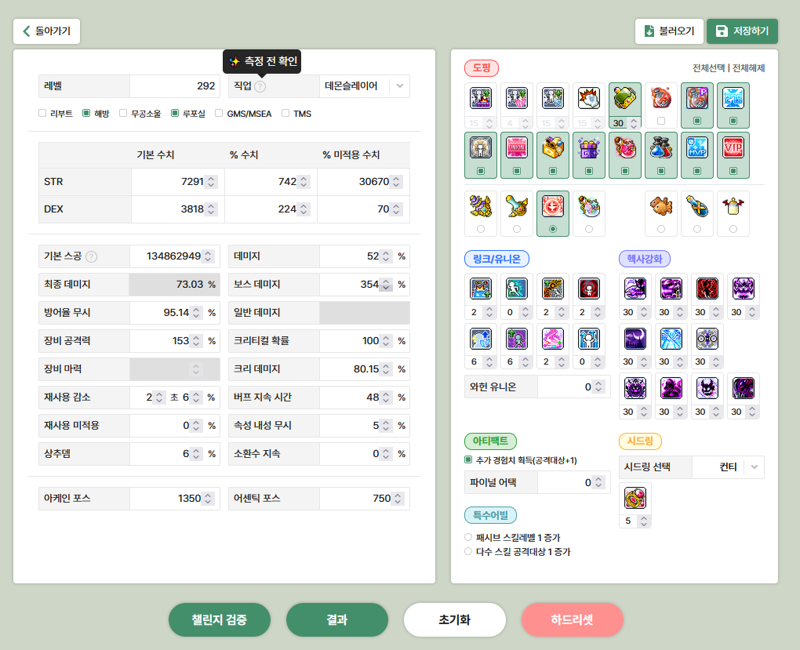
Task: Select 다수 스킬 공격대상 1 증가 radio option
Action: pyautogui.click(x=468, y=552)
